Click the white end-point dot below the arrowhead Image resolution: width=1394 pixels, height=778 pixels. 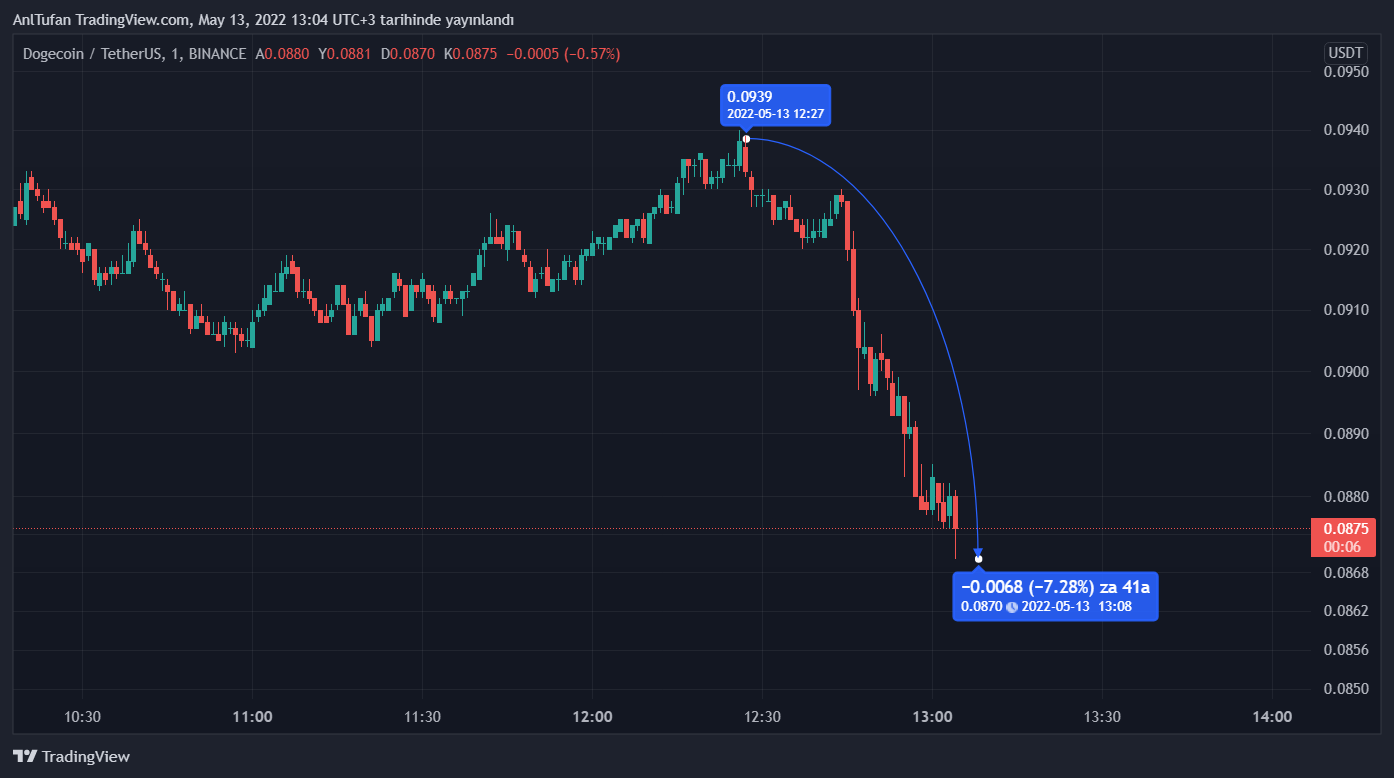[x=978, y=559]
